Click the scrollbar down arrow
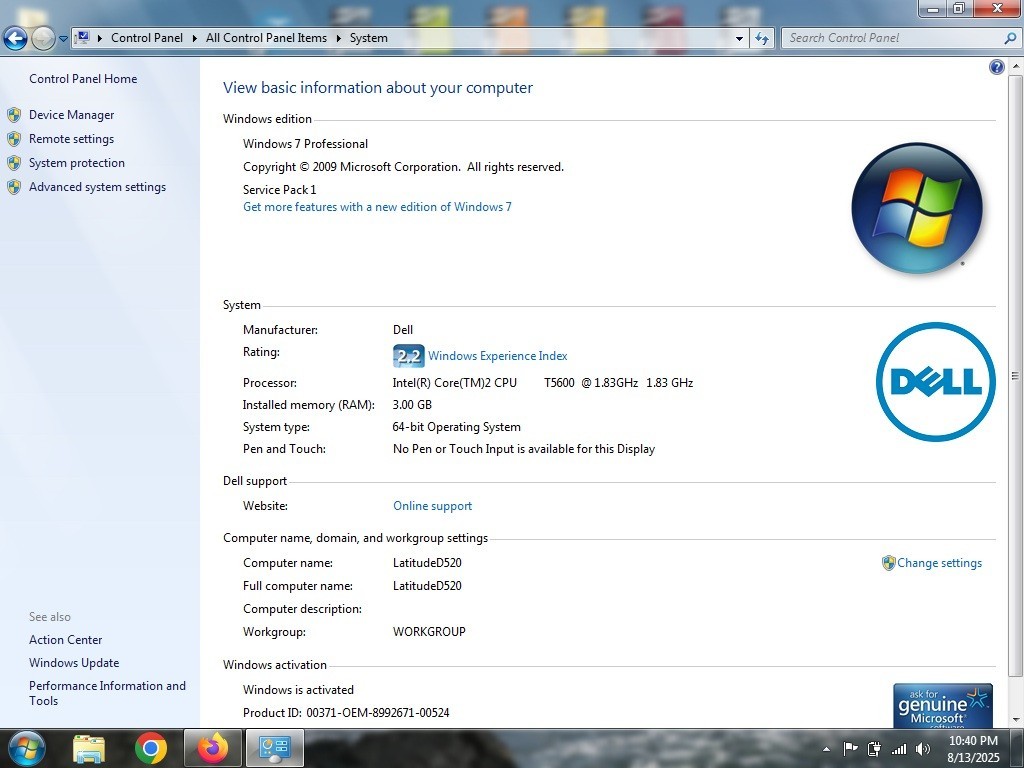Viewport: 1024px width, 768px height. point(1015,719)
